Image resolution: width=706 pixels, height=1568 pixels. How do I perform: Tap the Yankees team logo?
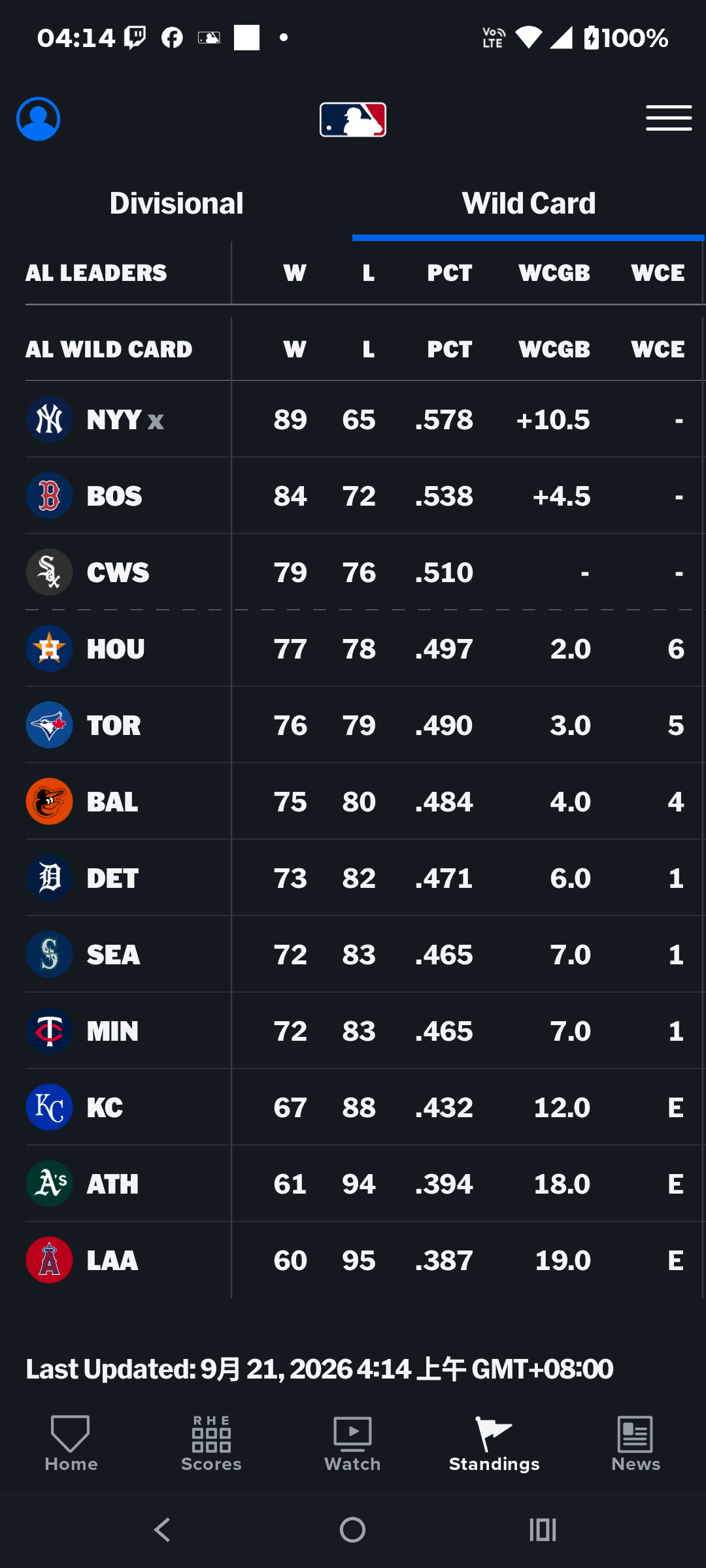(49, 419)
